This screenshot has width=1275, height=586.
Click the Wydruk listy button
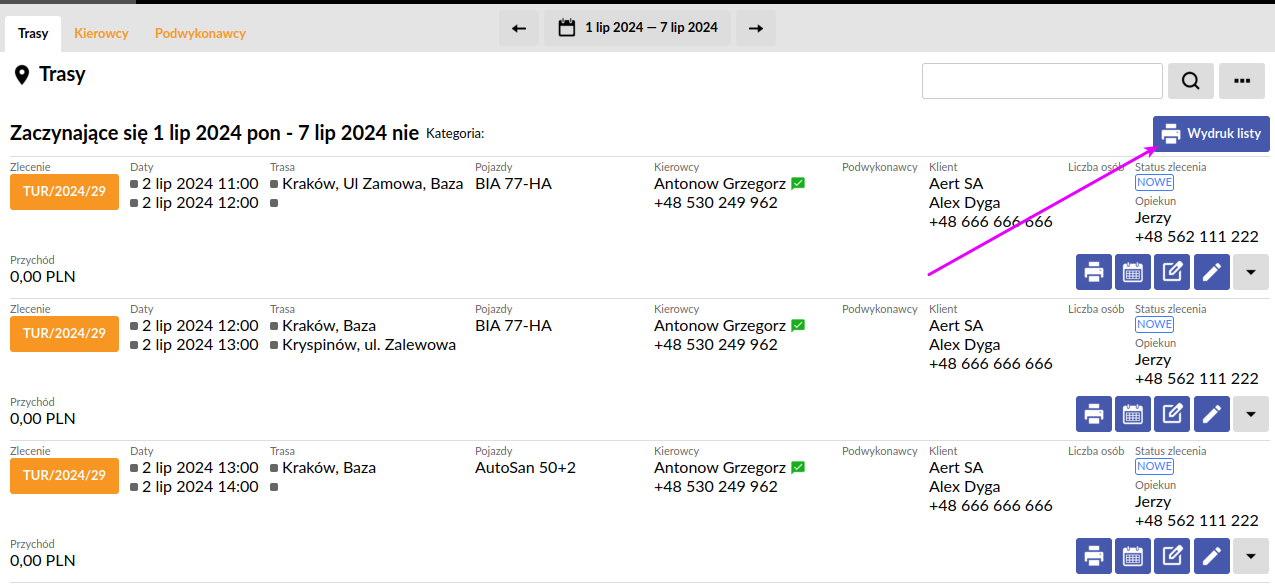point(1211,134)
